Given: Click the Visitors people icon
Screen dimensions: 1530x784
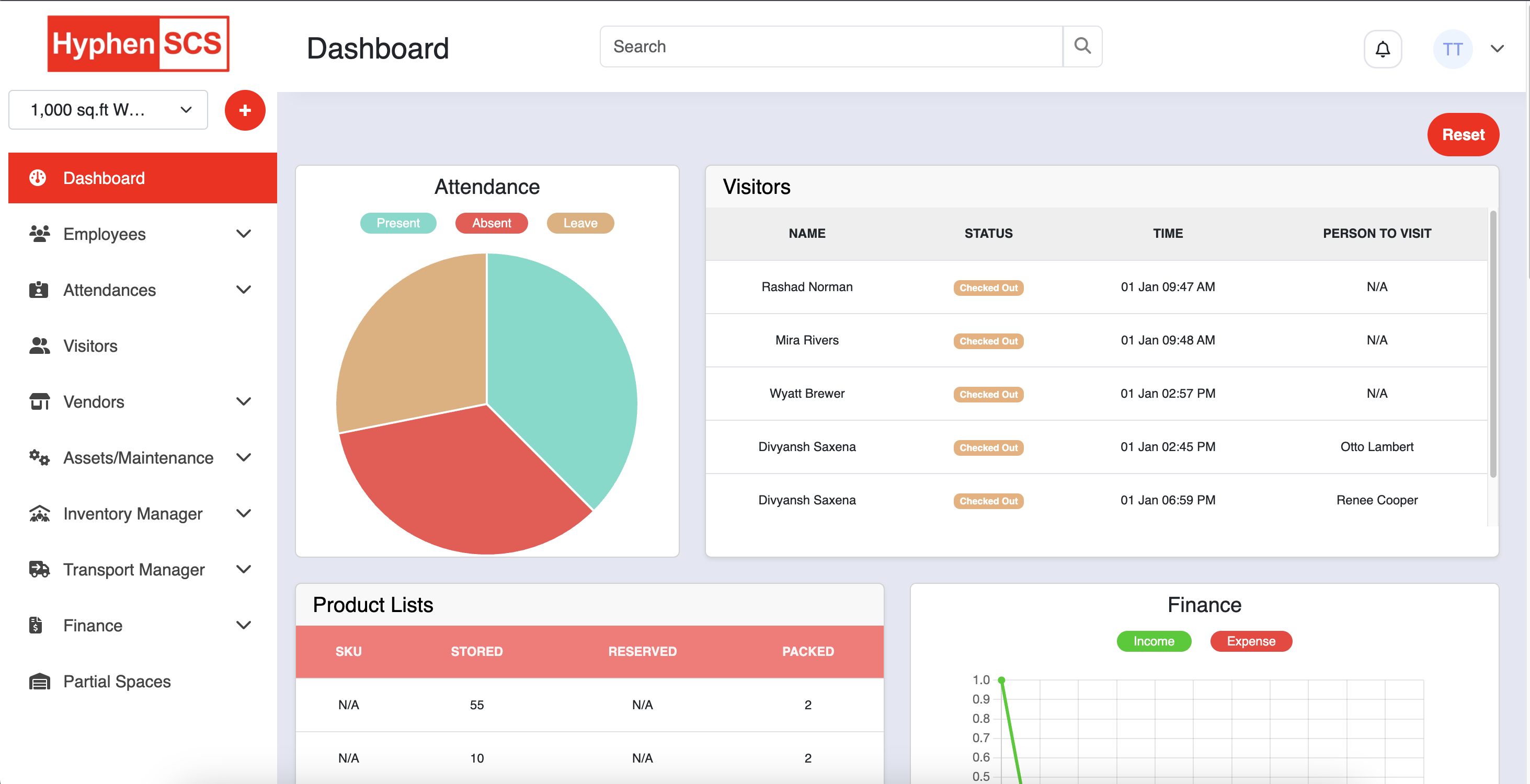Looking at the screenshot, I should (39, 345).
